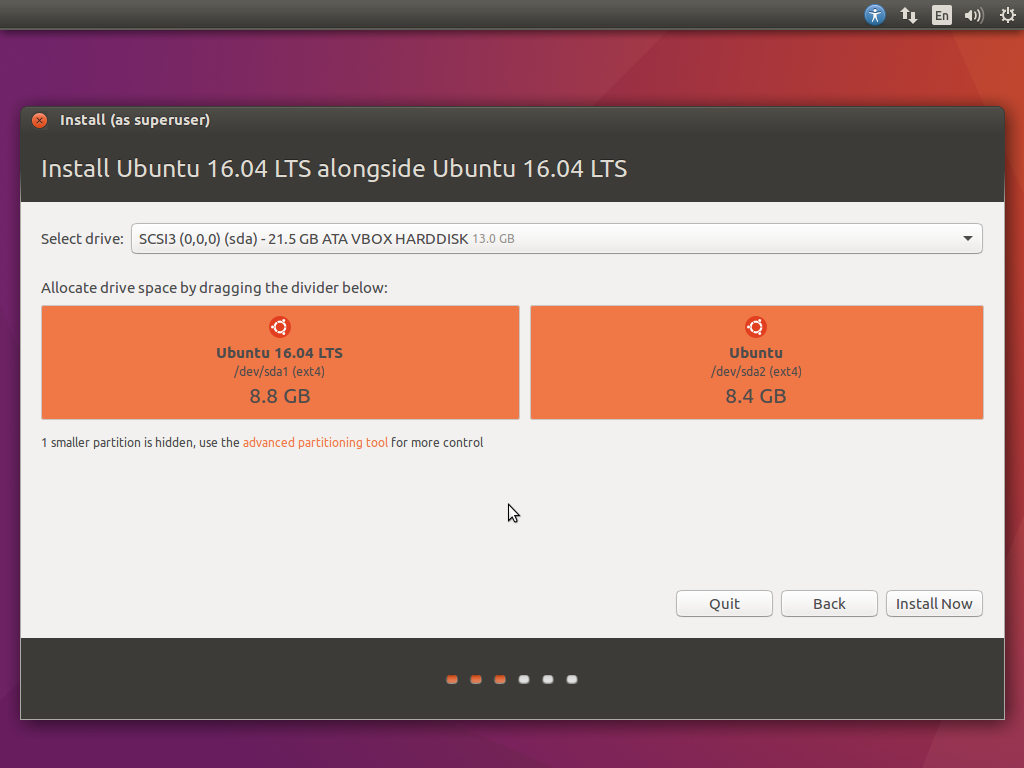Click the Install Now button
This screenshot has height=768, width=1024.
(934, 603)
